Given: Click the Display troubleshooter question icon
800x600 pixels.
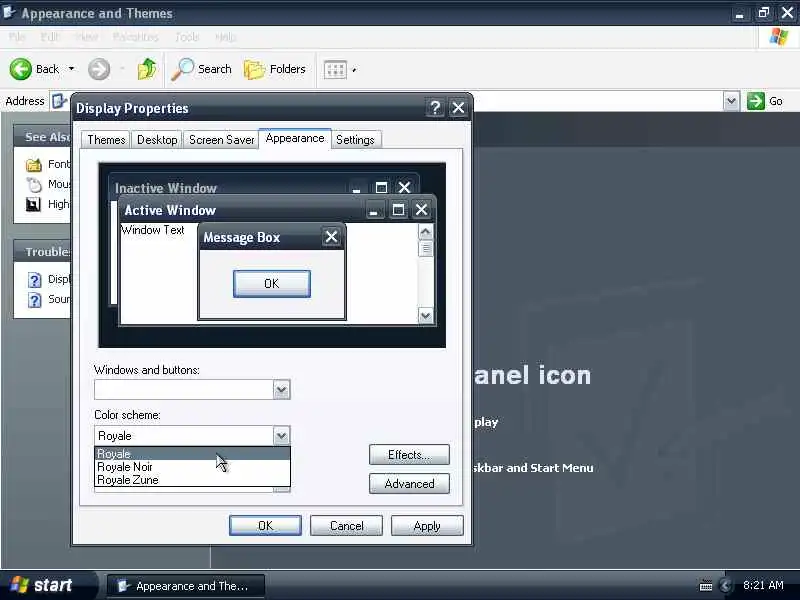Looking at the screenshot, I should [34, 280].
